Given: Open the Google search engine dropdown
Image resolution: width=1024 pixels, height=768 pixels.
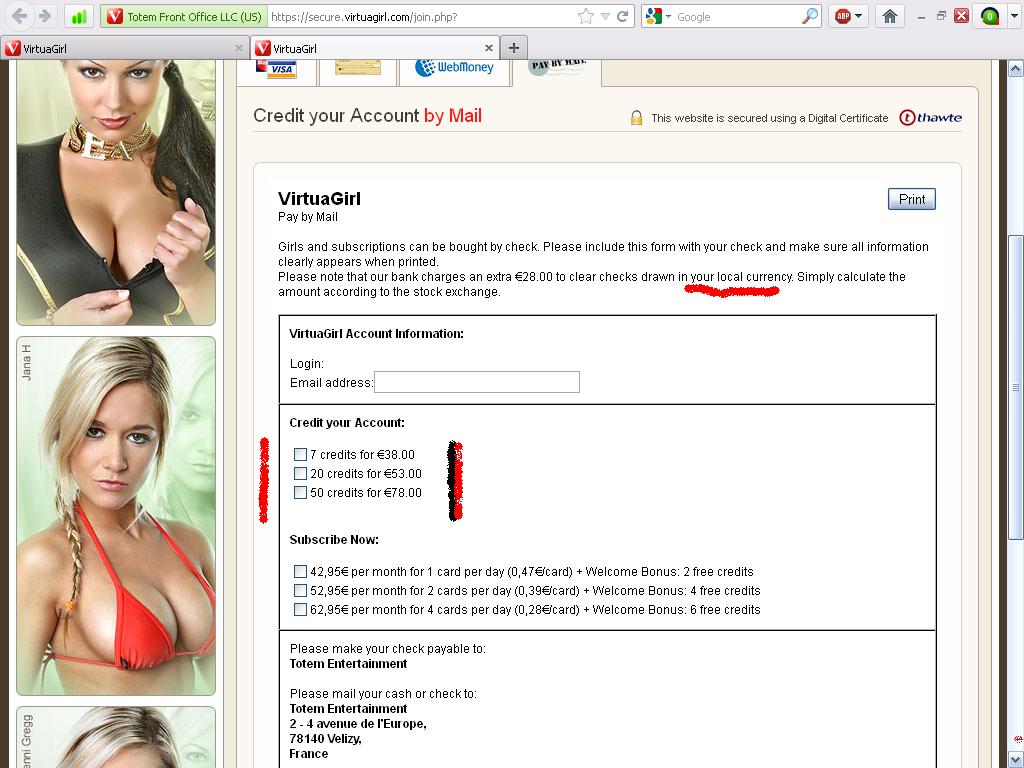Looking at the screenshot, I should point(658,16).
